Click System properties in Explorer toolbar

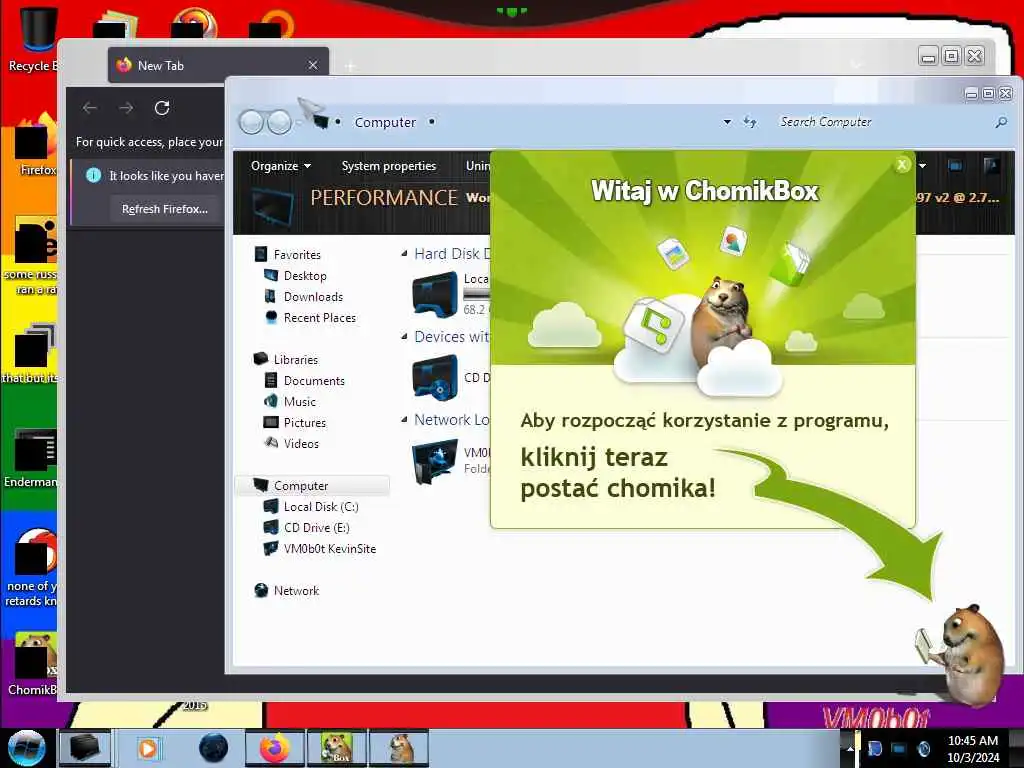(x=389, y=166)
